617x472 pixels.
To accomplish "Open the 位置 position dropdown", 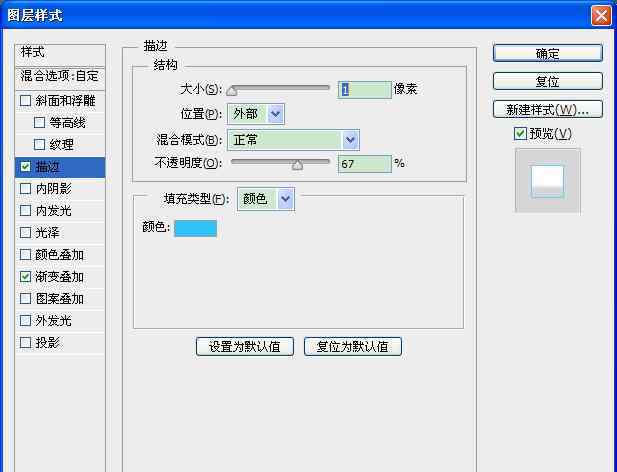I will [256, 114].
